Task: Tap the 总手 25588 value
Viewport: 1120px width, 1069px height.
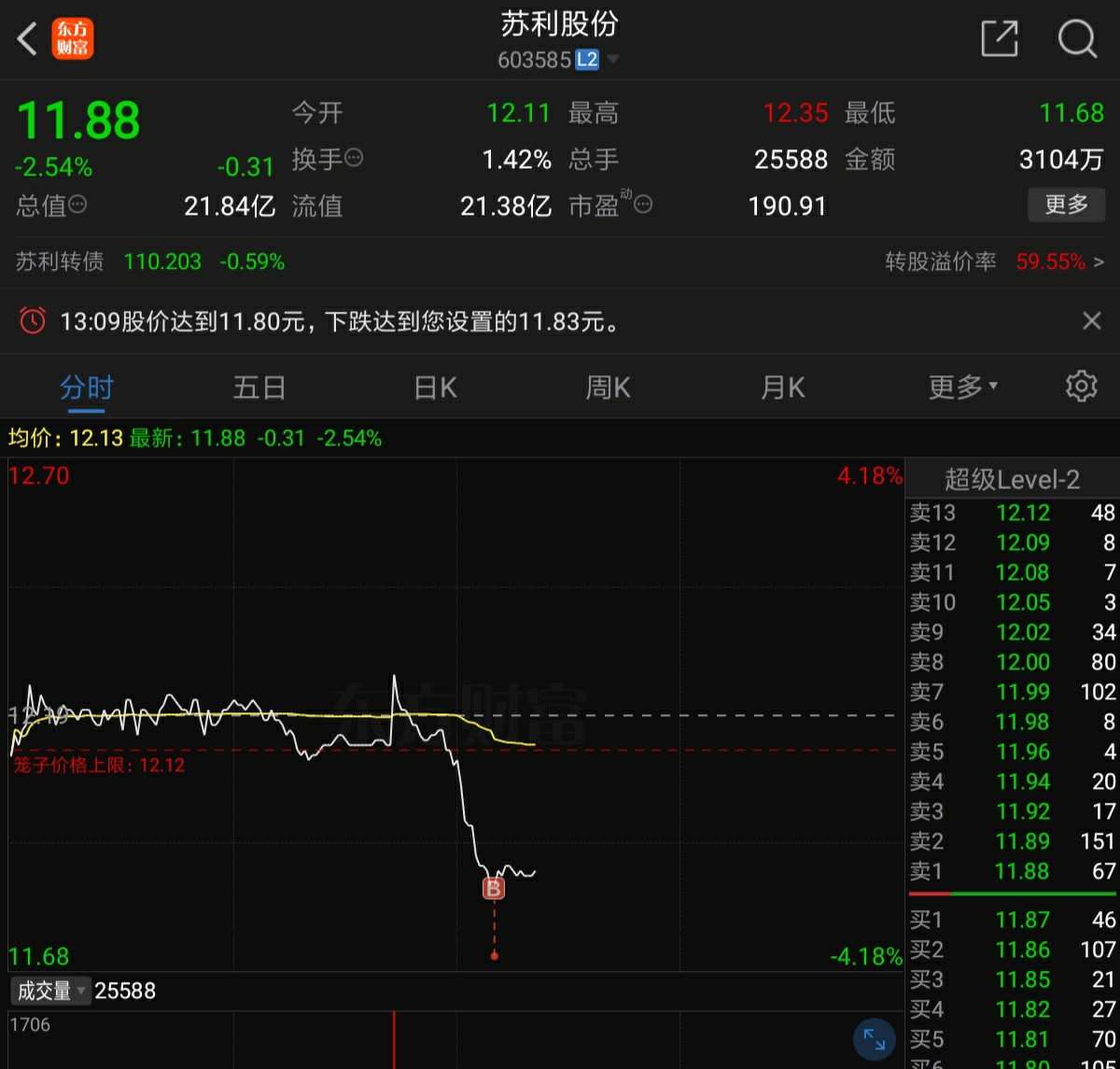Action: (x=791, y=160)
